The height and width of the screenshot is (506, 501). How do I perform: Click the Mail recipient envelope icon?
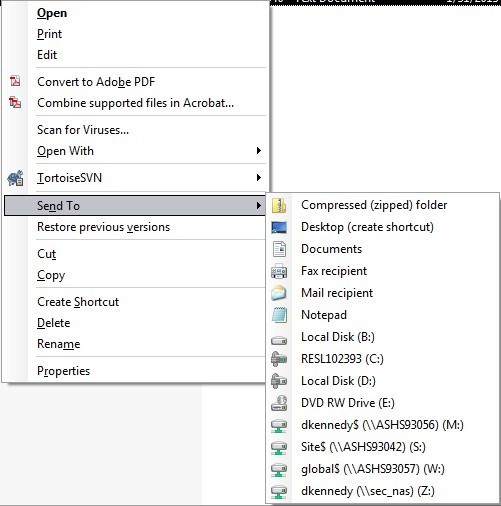(x=279, y=293)
